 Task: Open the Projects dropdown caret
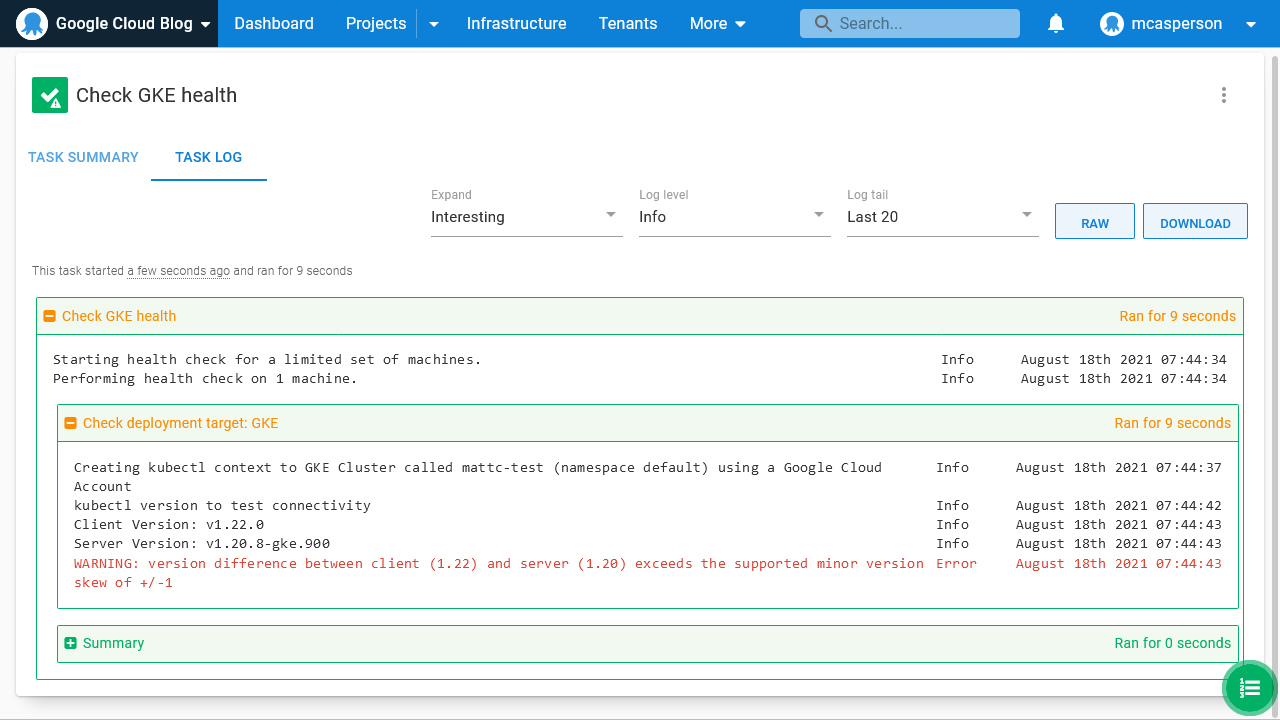tap(433, 23)
